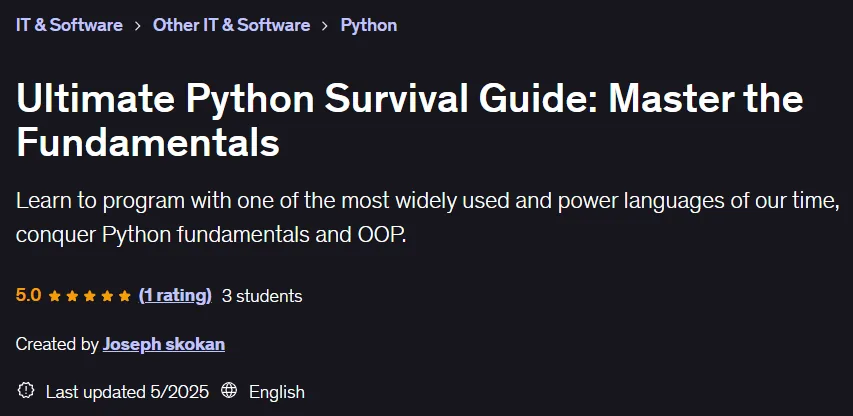
Task: Click the English language label
Action: coord(277,392)
